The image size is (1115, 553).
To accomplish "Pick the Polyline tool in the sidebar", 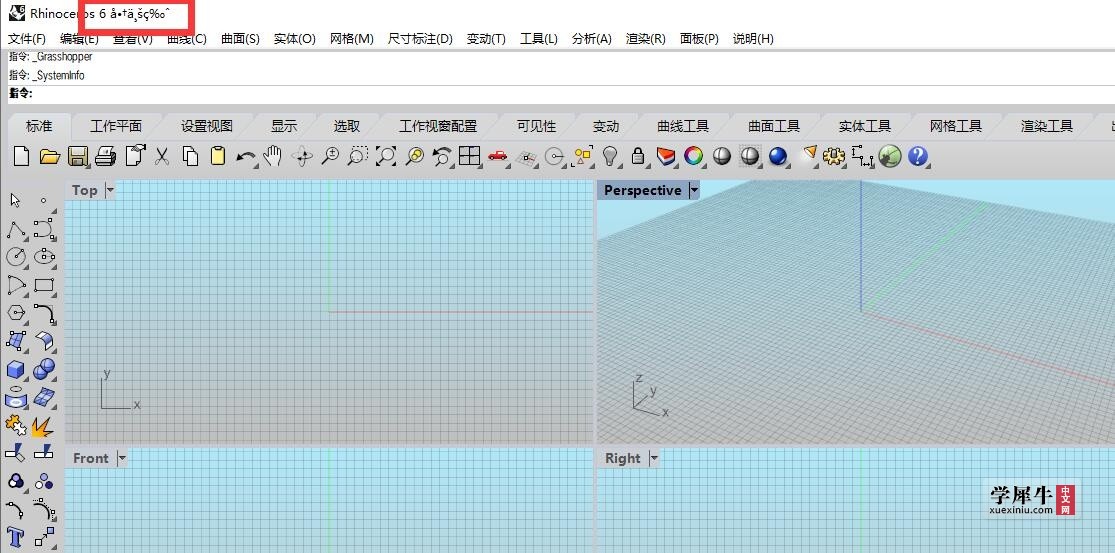I will coord(16,230).
